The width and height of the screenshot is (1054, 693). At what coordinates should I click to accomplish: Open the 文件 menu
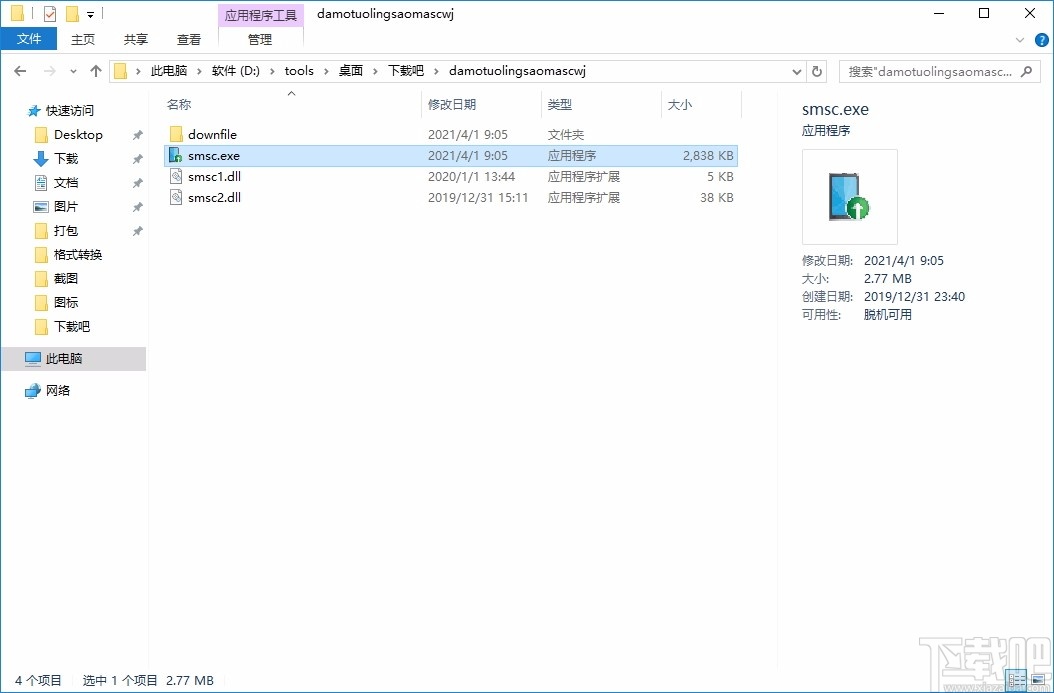(x=29, y=38)
